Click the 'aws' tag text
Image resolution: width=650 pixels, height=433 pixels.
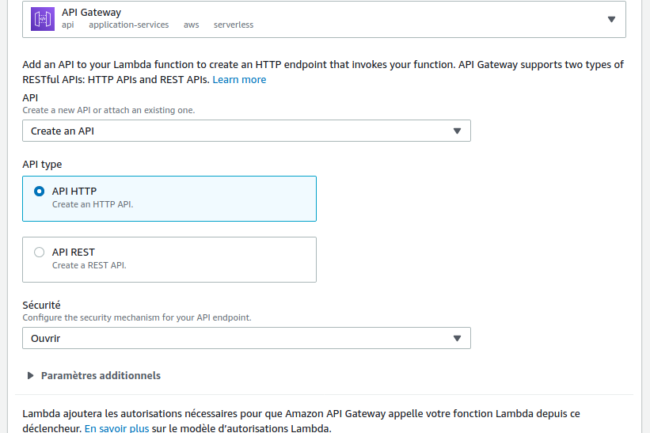(x=191, y=25)
